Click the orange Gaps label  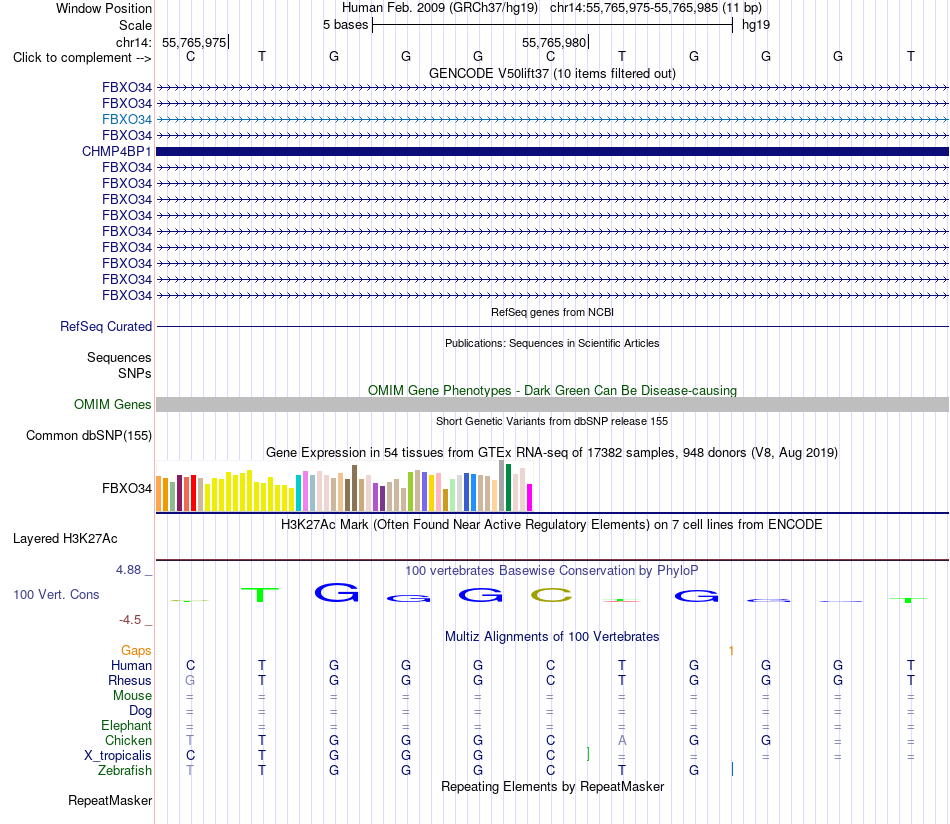[x=136, y=651]
